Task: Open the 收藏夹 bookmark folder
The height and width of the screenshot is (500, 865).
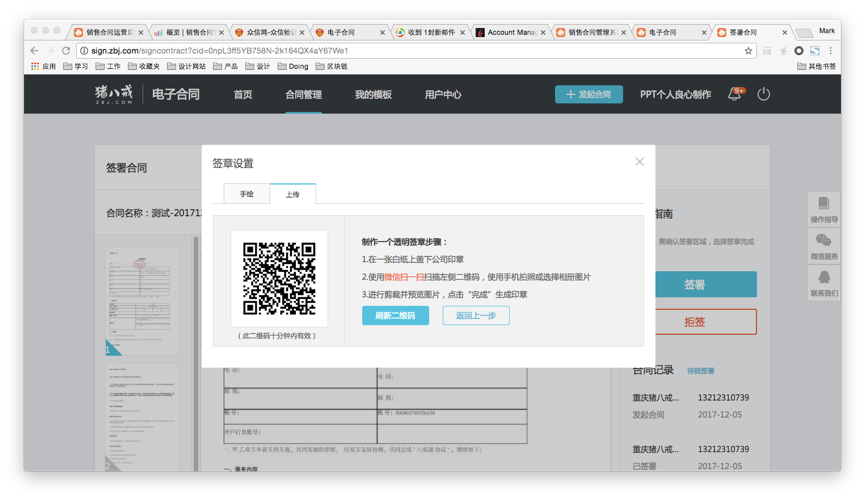Action: coord(143,66)
